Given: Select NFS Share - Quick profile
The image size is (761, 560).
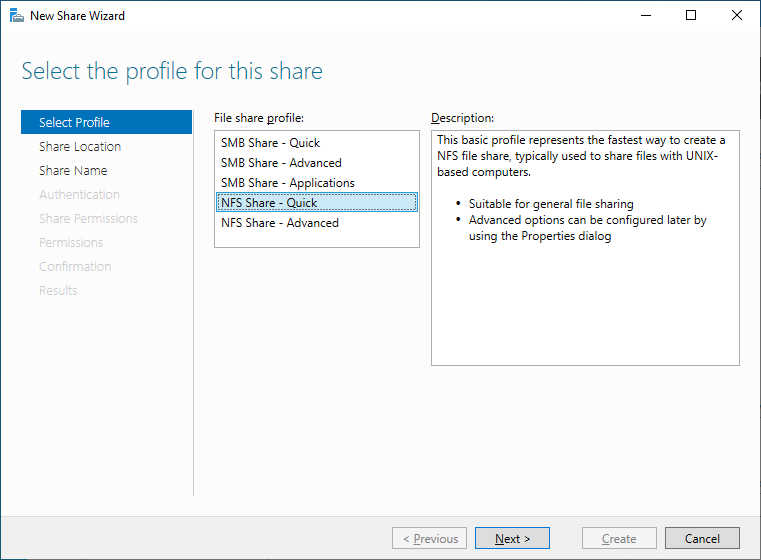Looking at the screenshot, I should tap(316, 202).
